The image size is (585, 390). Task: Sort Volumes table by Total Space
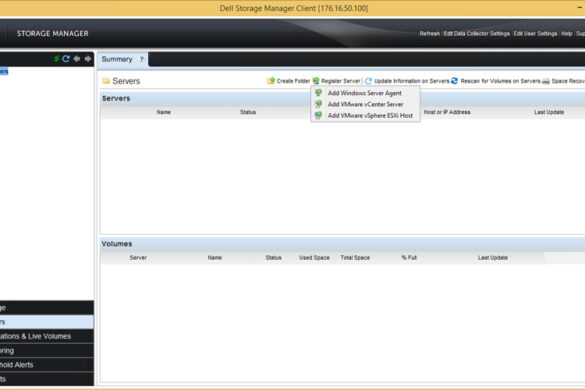tap(355, 258)
